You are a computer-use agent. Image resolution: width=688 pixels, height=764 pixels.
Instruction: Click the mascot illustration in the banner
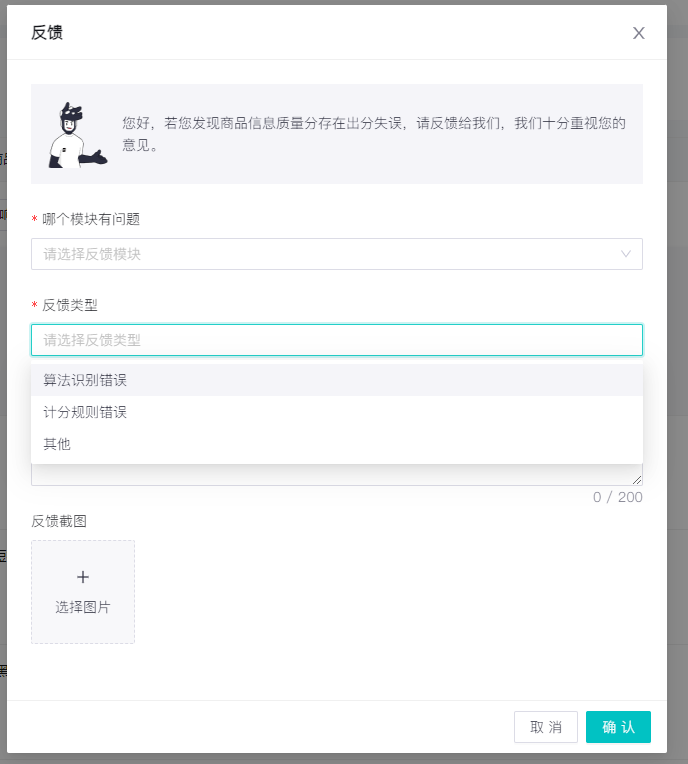click(77, 135)
